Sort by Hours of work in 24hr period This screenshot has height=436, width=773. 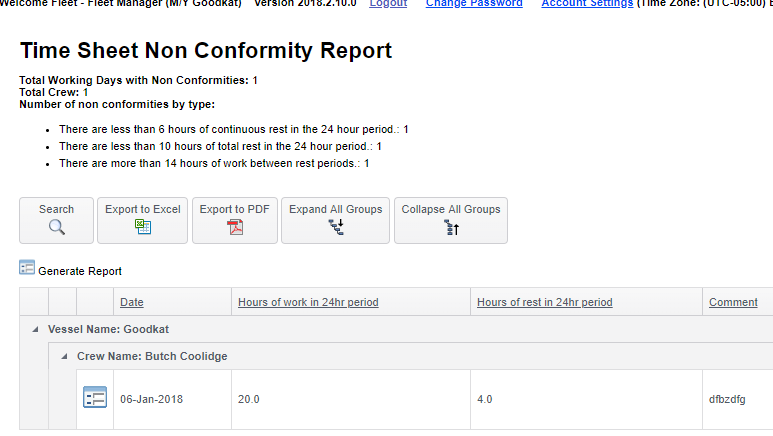pyautogui.click(x=308, y=302)
